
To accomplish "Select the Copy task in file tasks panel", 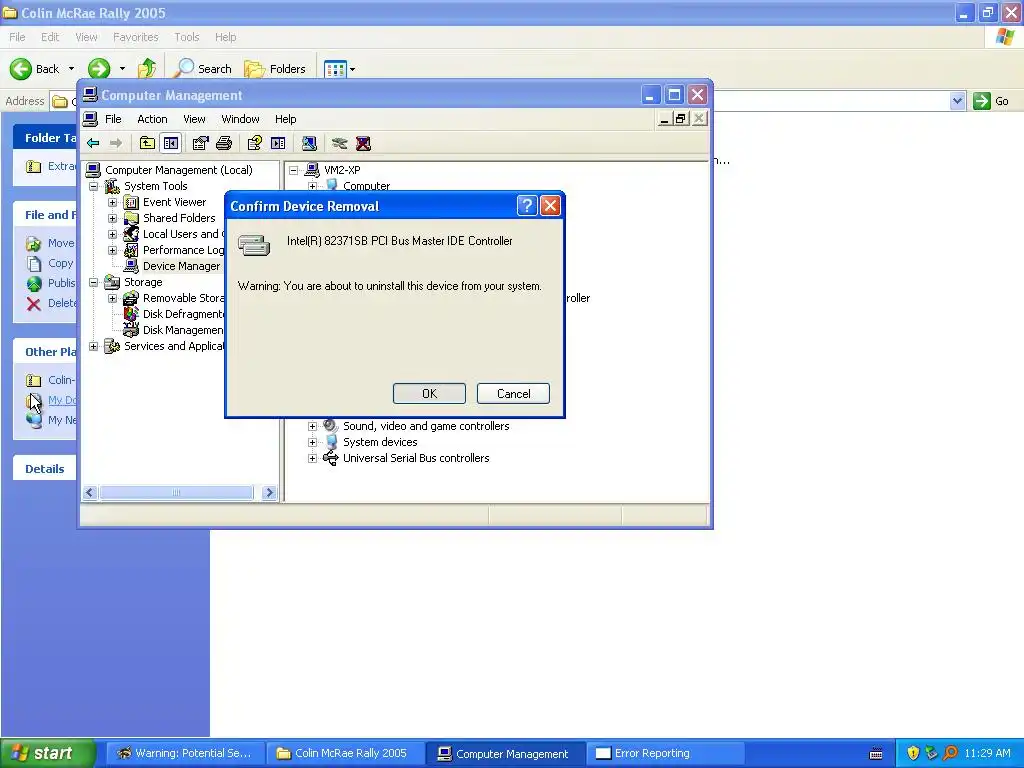I will point(60,263).
